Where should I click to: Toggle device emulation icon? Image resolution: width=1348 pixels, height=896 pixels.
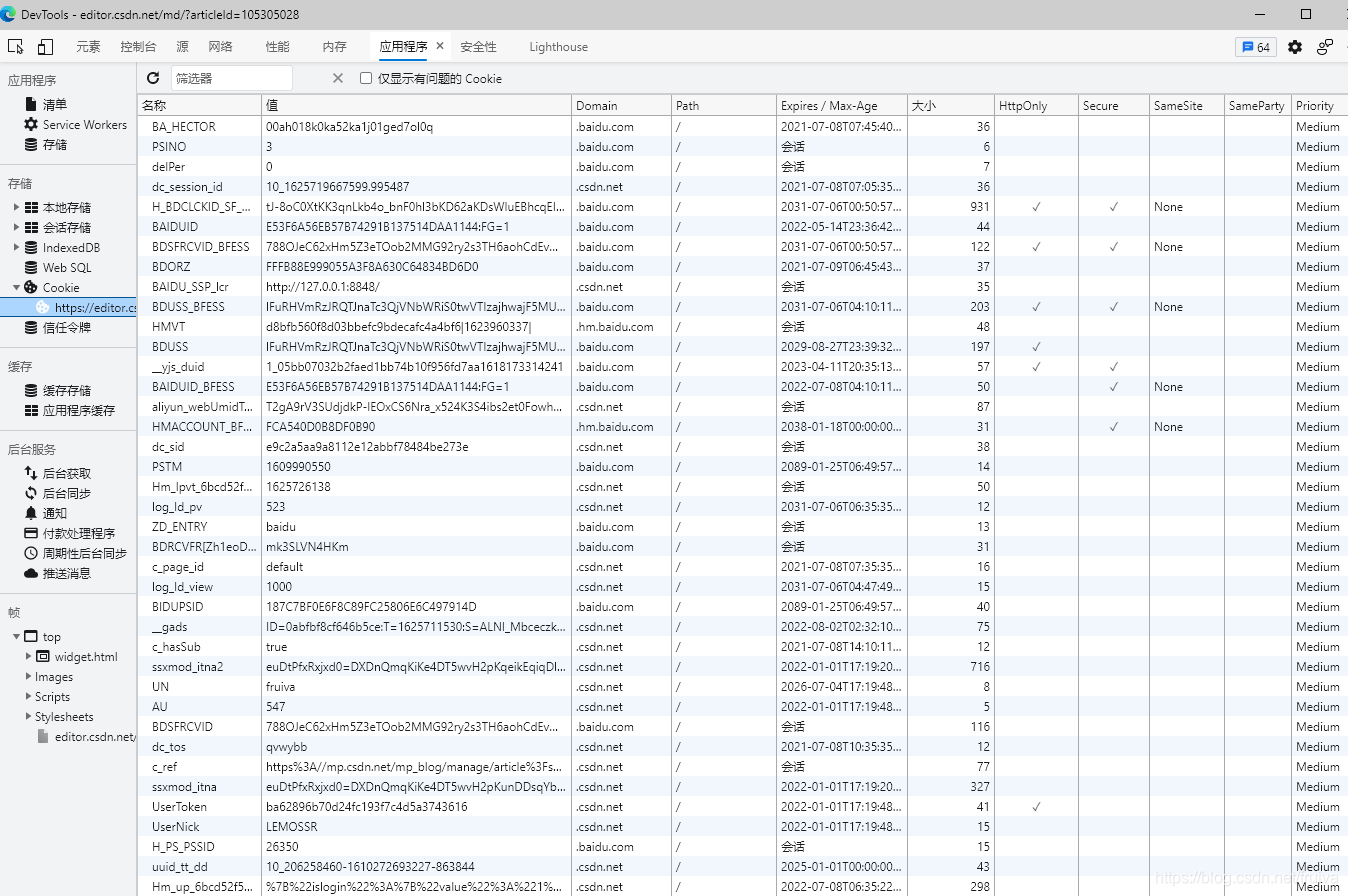point(45,47)
